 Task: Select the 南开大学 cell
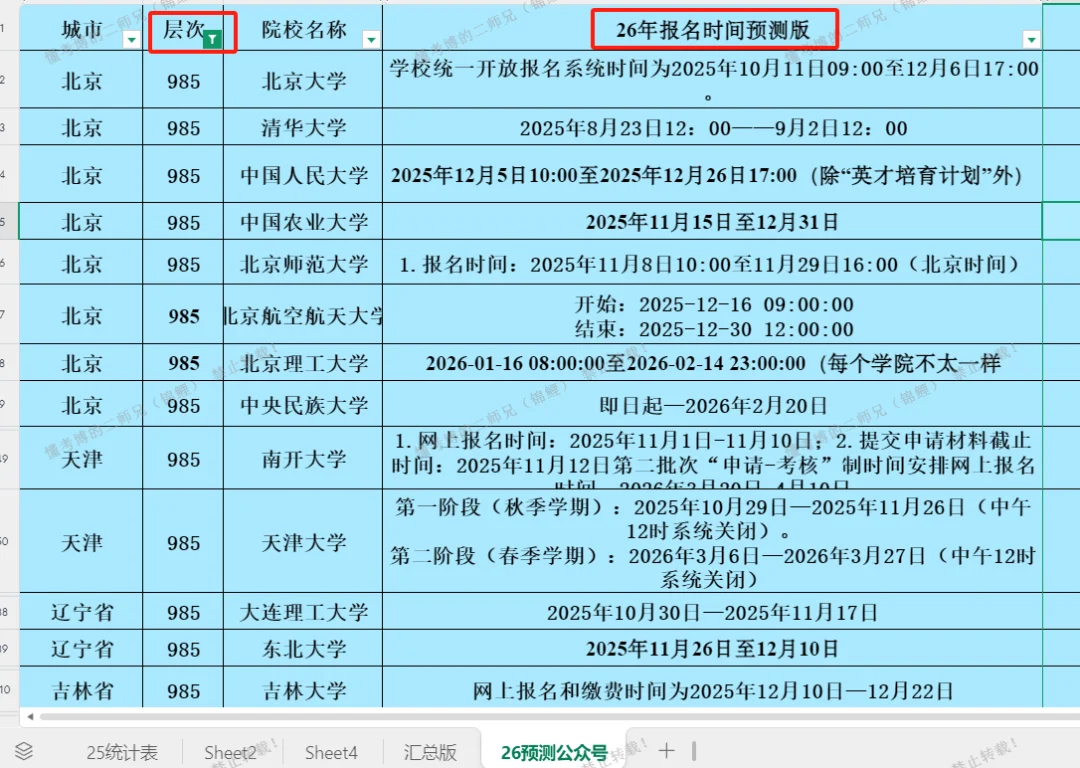coord(303,459)
